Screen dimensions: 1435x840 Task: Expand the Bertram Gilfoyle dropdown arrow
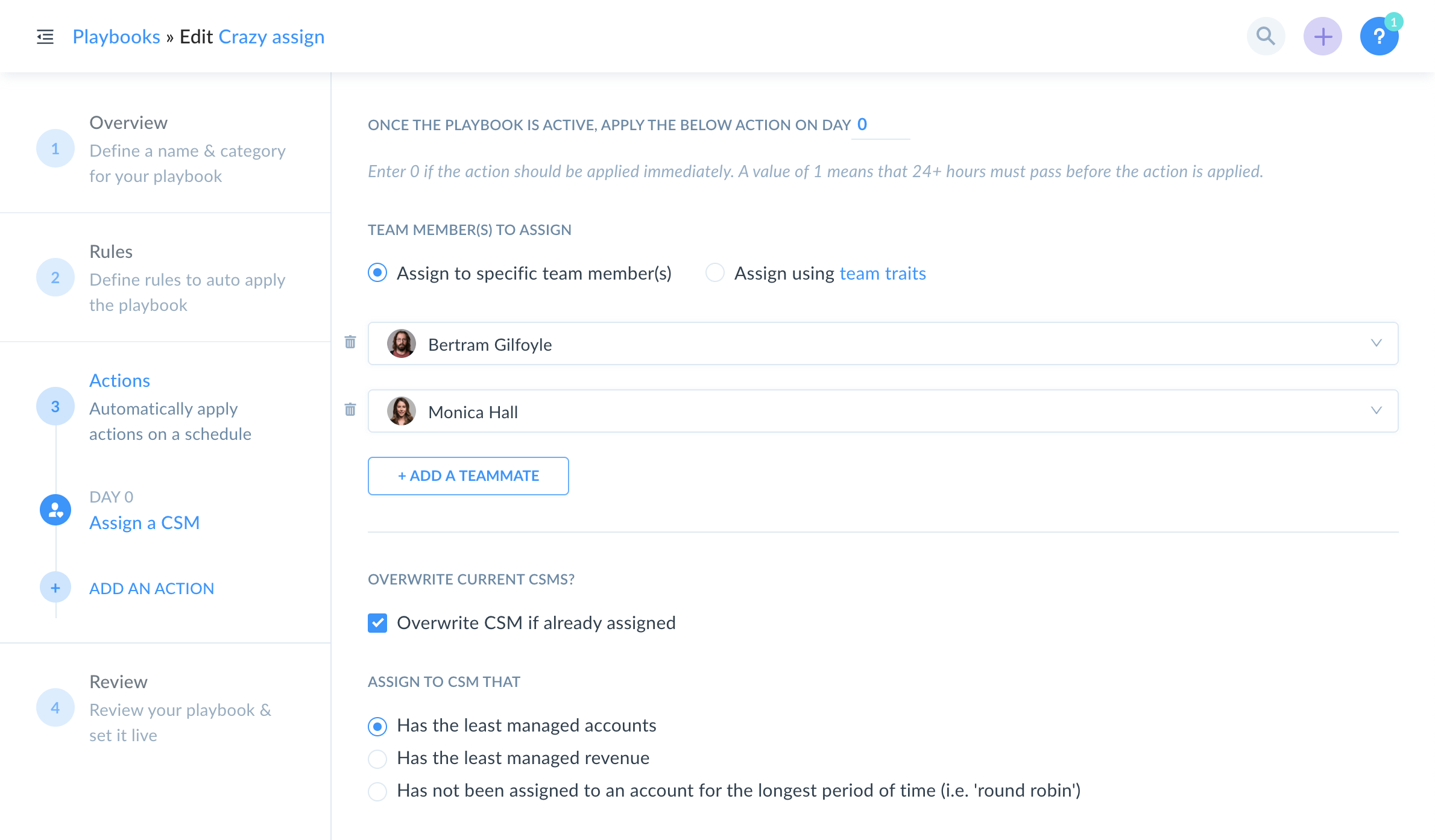pyautogui.click(x=1376, y=343)
